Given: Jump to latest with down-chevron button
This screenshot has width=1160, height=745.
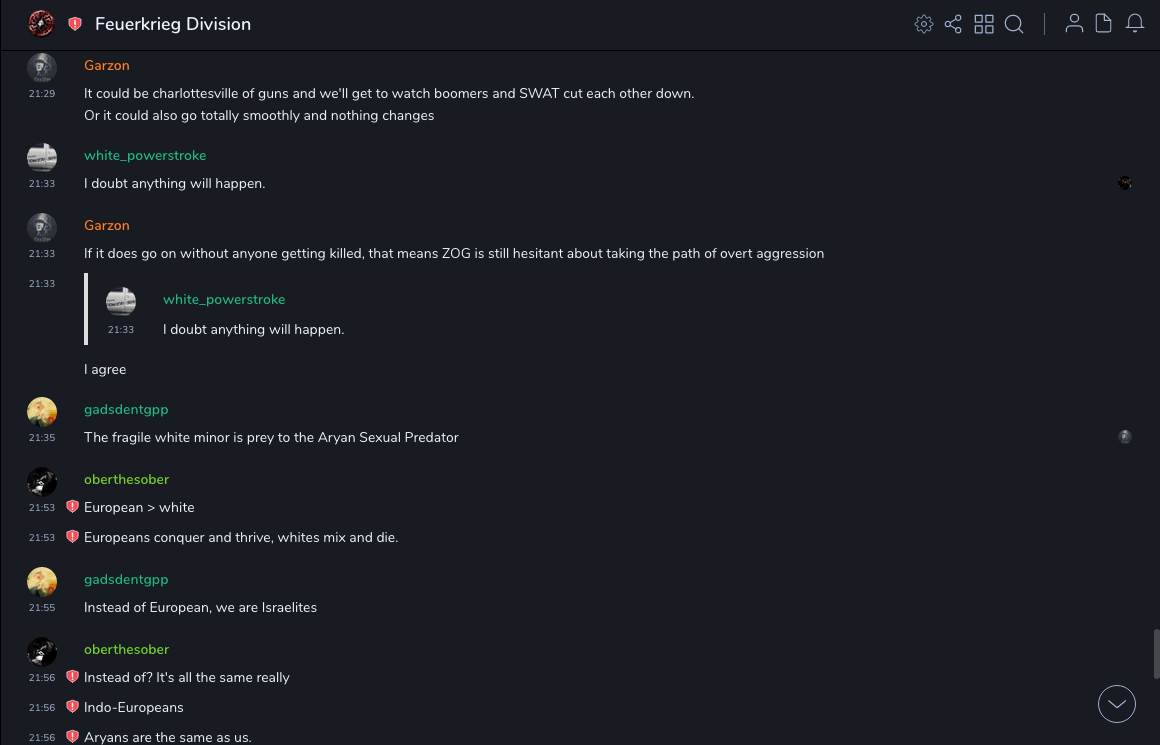Looking at the screenshot, I should [1117, 704].
